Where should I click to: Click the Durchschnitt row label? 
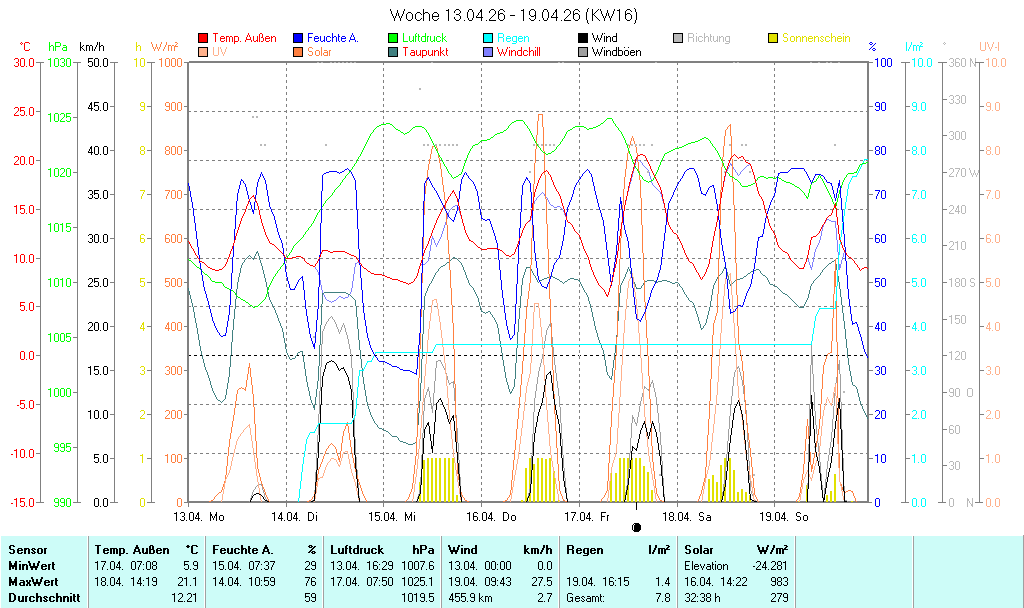point(41,597)
